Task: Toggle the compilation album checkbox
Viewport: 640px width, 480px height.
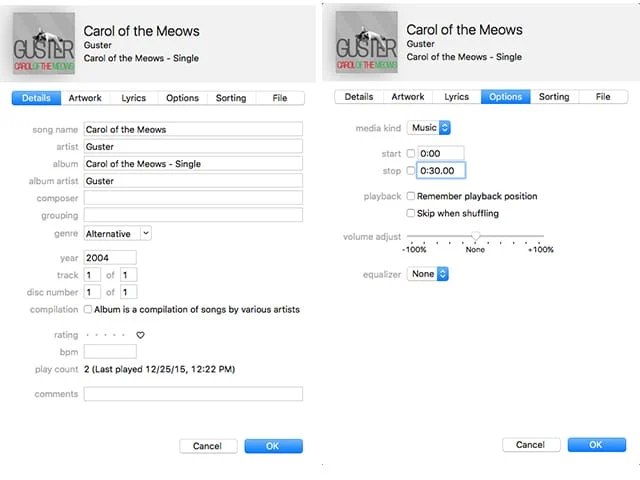Action: [88, 309]
